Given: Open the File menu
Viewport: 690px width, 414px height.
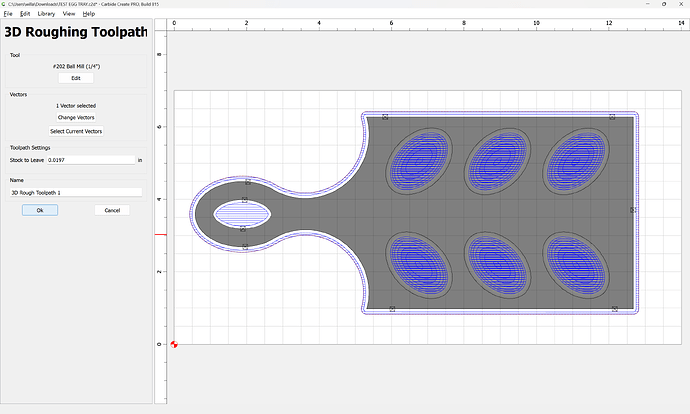Looking at the screenshot, I should [x=8, y=14].
